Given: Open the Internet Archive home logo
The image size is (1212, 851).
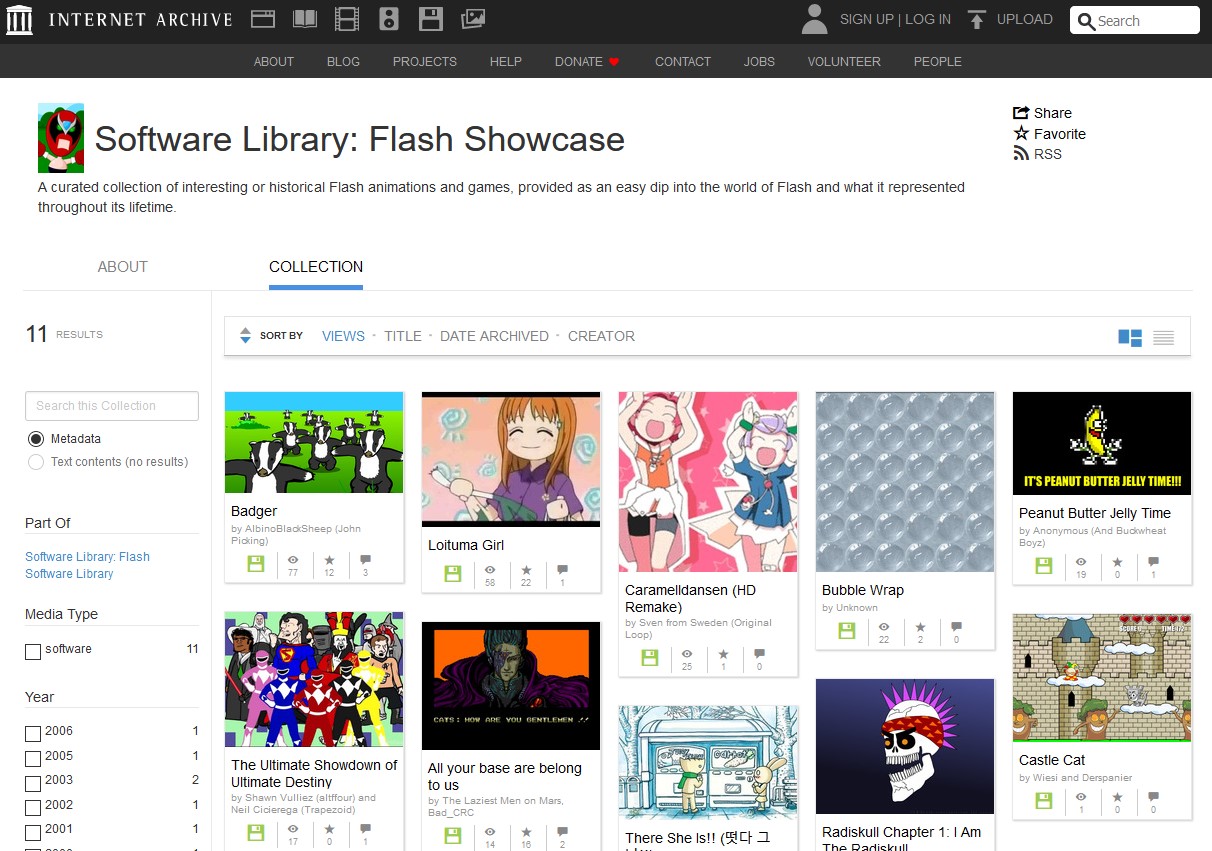Looking at the screenshot, I should click(x=19, y=19).
